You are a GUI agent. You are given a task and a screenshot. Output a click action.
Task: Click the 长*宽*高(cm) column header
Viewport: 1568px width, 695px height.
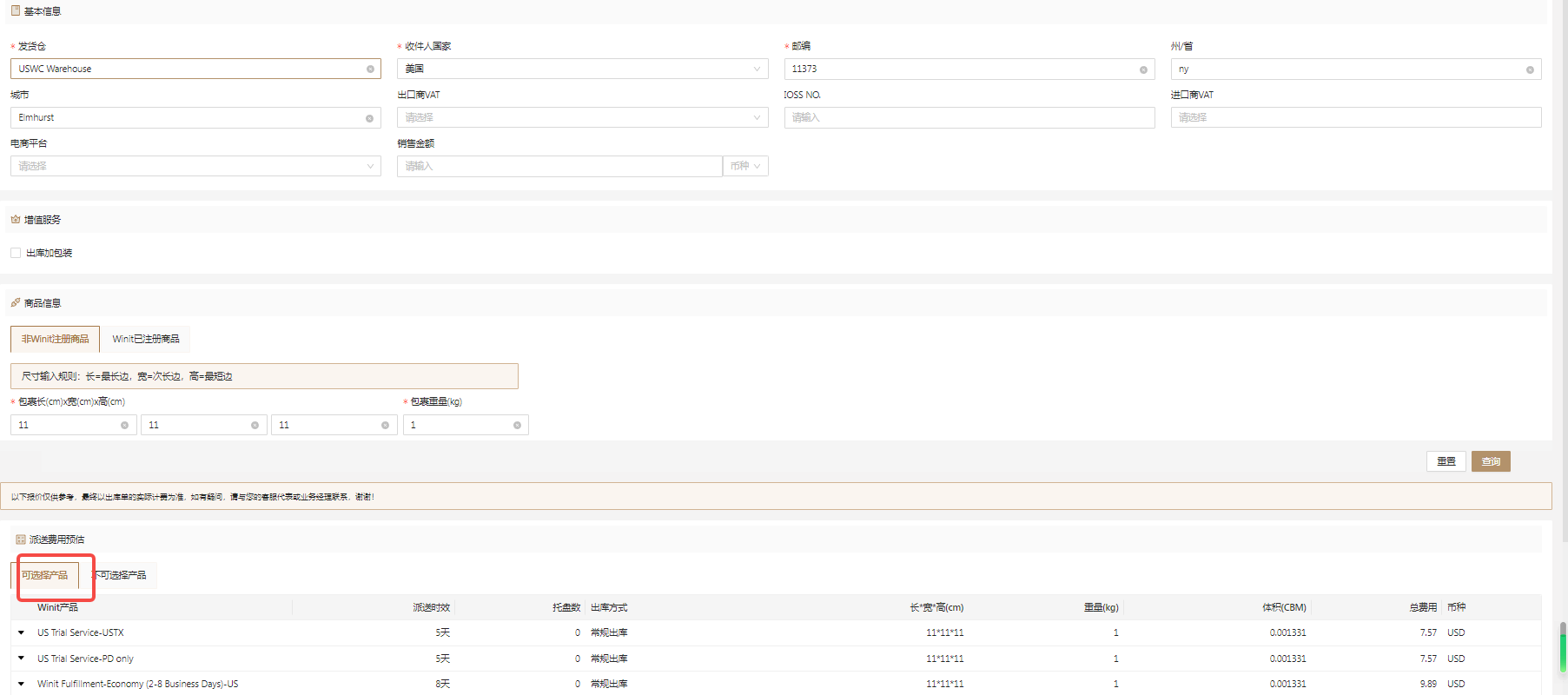(936, 607)
